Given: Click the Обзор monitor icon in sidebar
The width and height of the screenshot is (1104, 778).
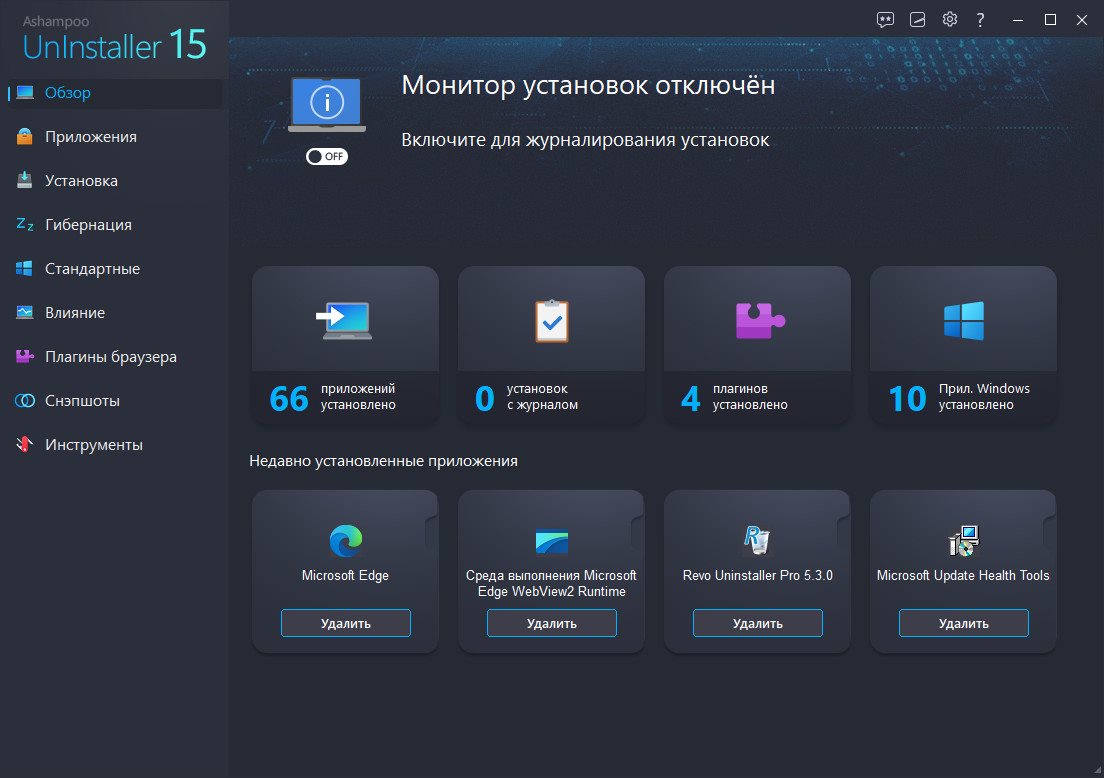Looking at the screenshot, I should pyautogui.click(x=25, y=93).
